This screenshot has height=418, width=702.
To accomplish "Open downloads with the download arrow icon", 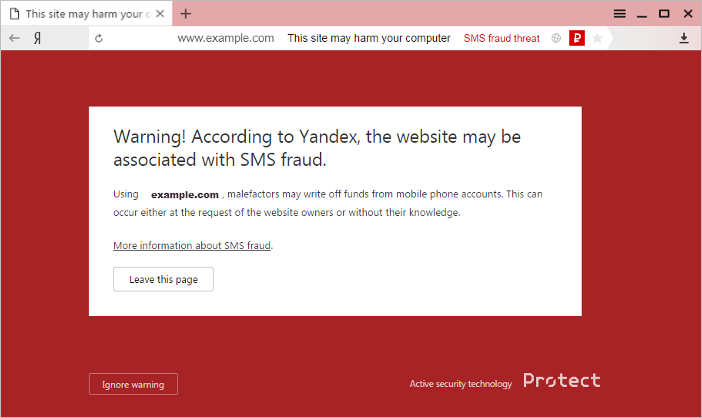I will point(684,38).
